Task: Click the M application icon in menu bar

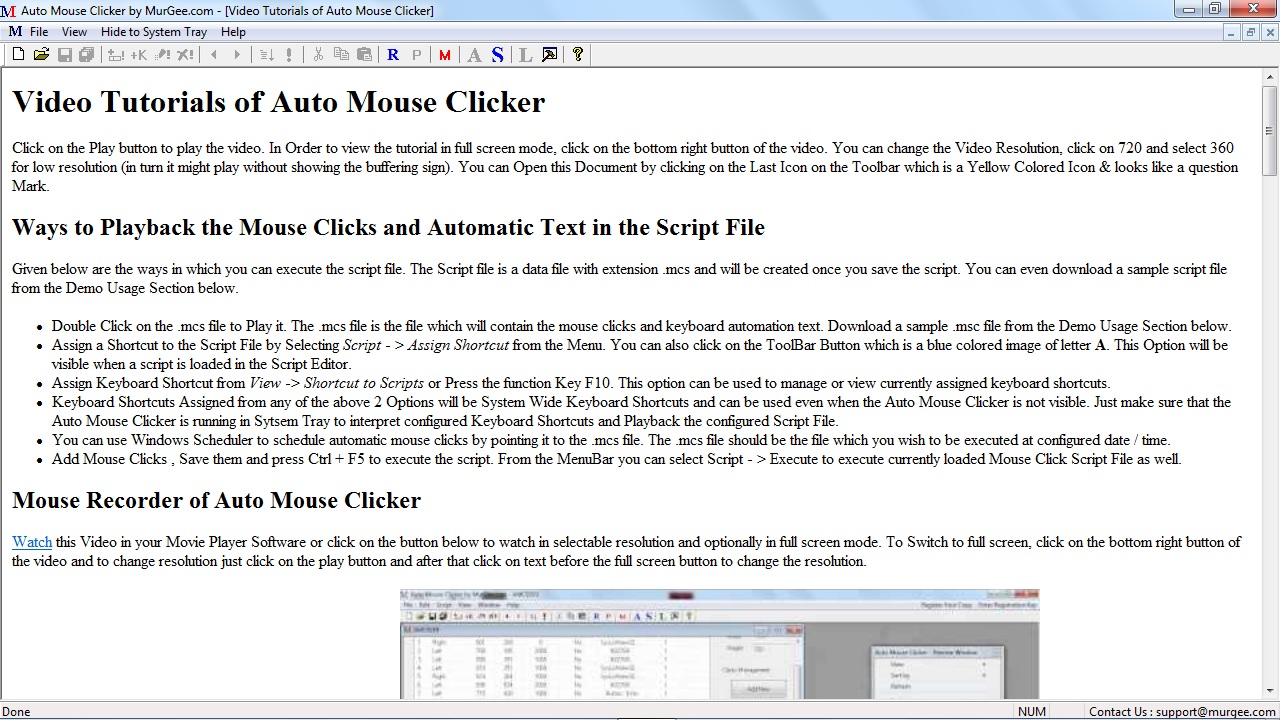Action: [15, 32]
